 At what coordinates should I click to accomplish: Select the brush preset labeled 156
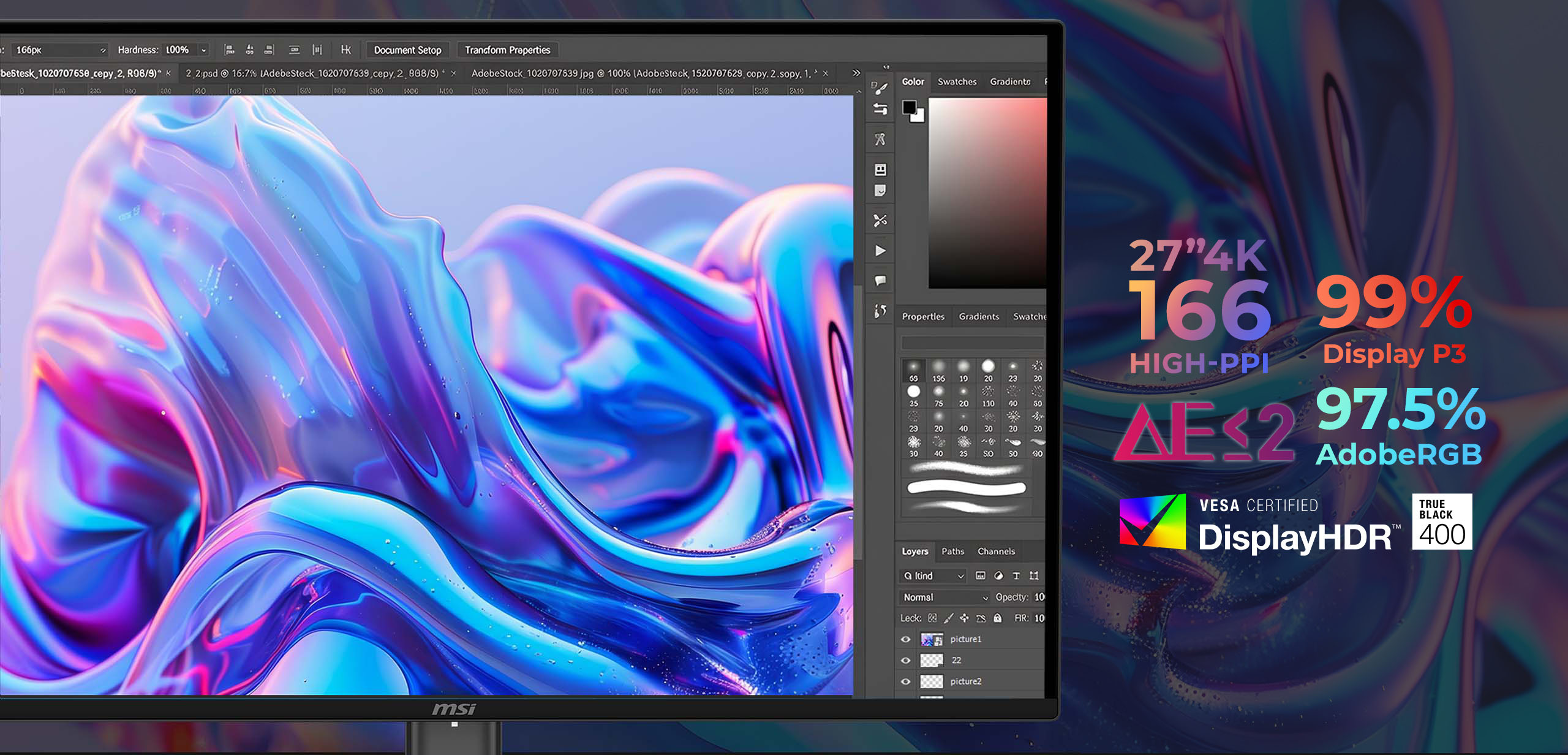[x=938, y=371]
